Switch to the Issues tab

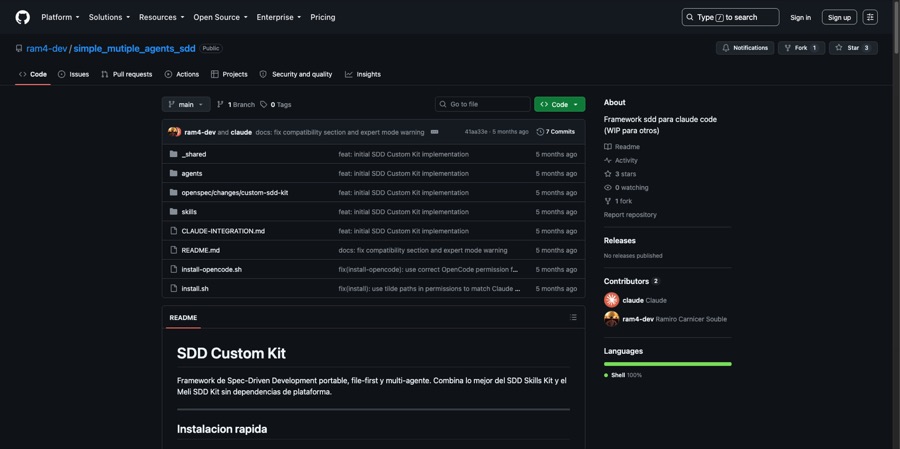tap(73, 75)
